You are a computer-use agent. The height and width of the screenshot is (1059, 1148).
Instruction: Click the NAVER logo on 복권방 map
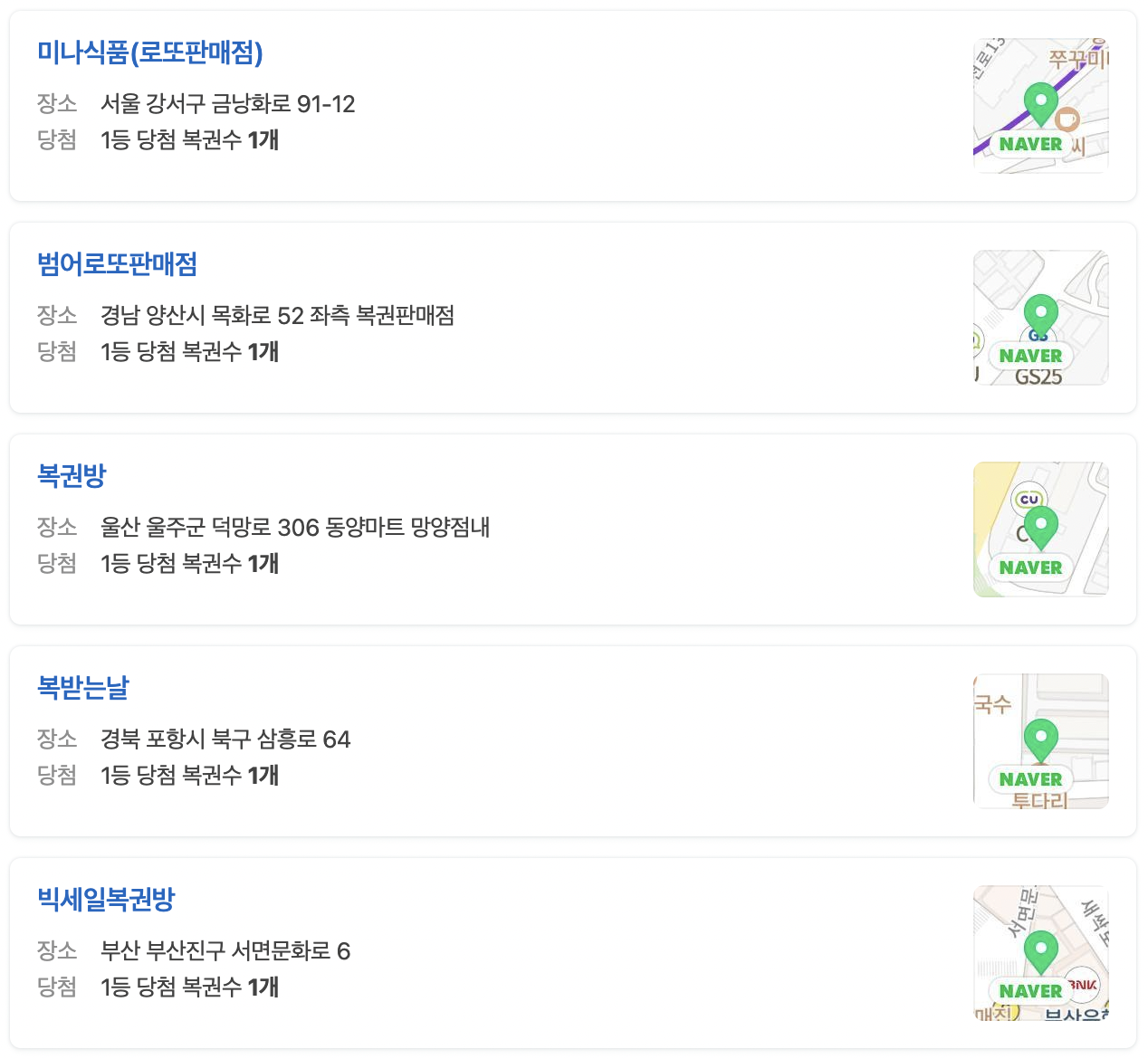(1030, 568)
